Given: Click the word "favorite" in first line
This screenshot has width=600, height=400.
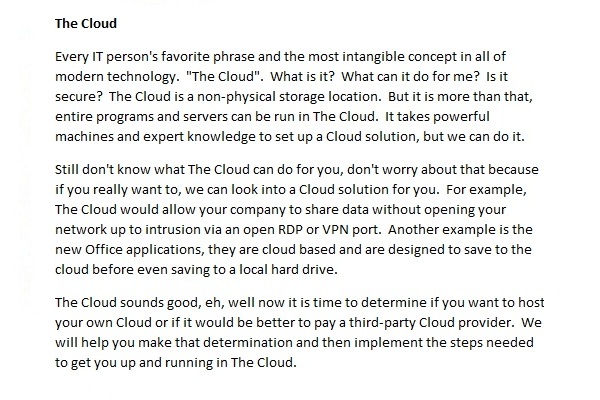Looking at the screenshot, I should point(185,57).
